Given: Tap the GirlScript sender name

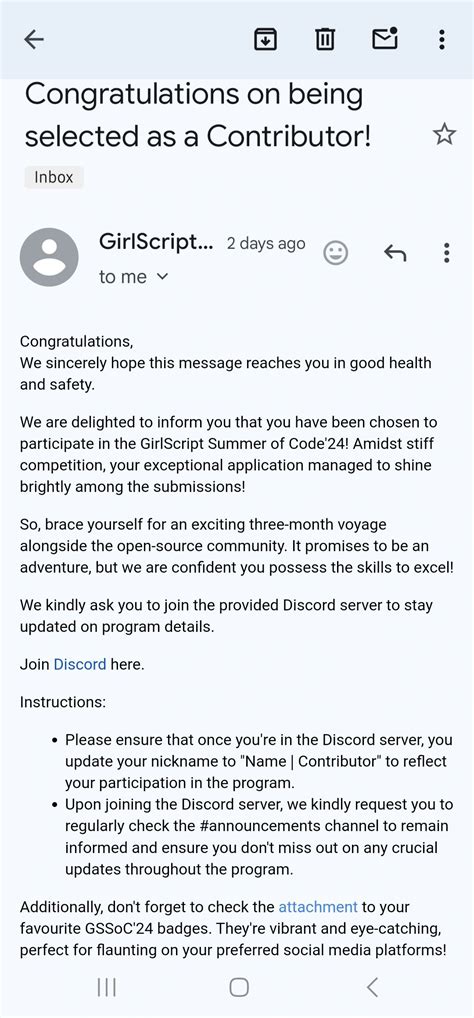Looking at the screenshot, I should coord(156,242).
